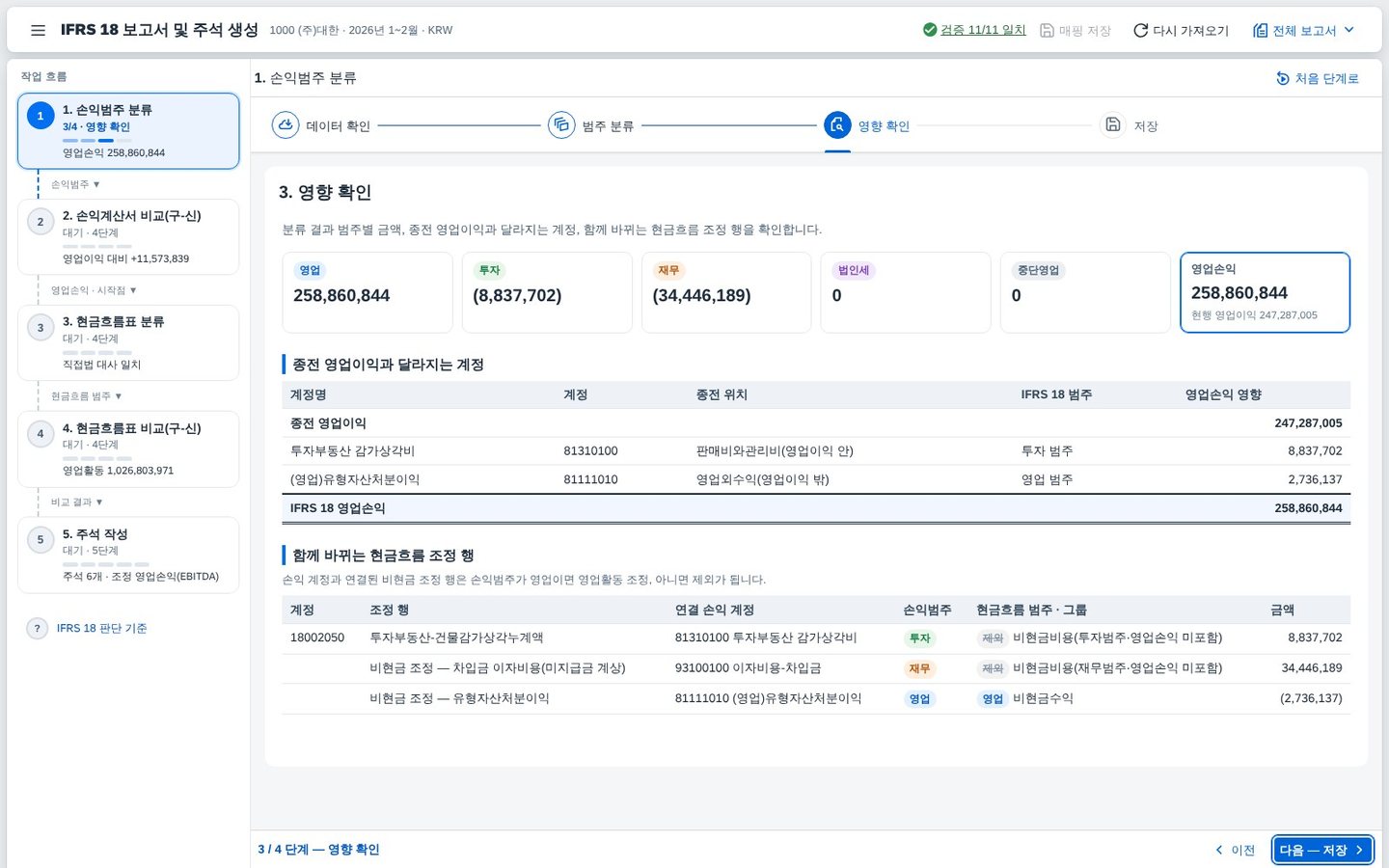Click the 다시 가져오기 button label
Screen dimensions: 1389x868
[x=1190, y=30]
